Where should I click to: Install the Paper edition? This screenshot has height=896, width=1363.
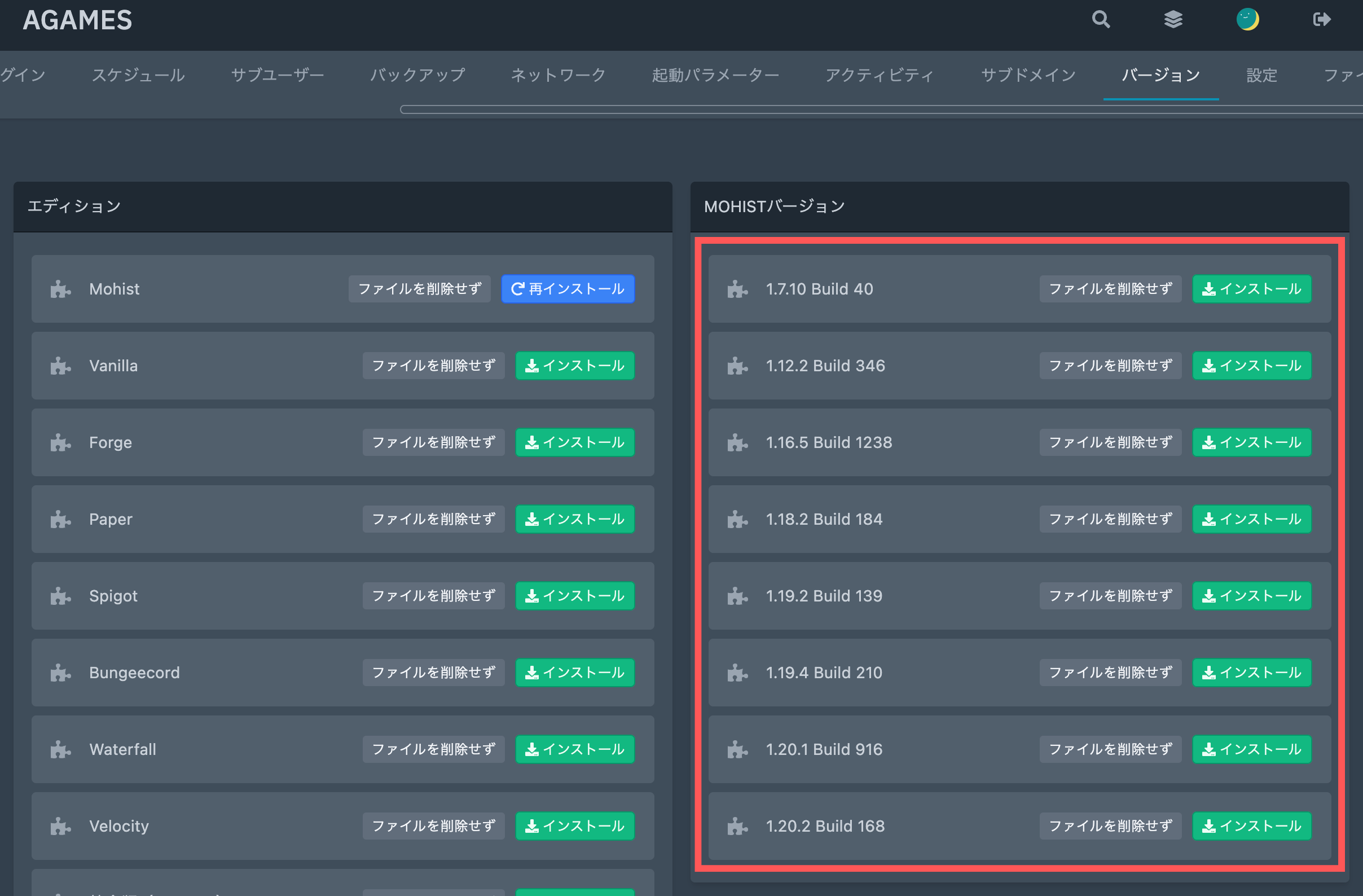coord(574,519)
